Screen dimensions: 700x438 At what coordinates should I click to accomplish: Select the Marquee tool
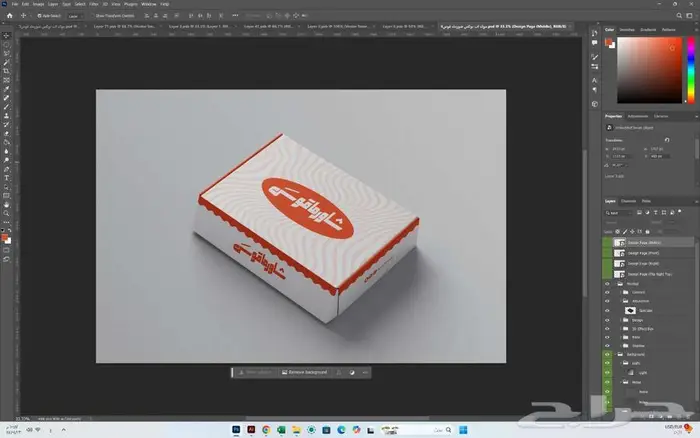[x=6, y=44]
